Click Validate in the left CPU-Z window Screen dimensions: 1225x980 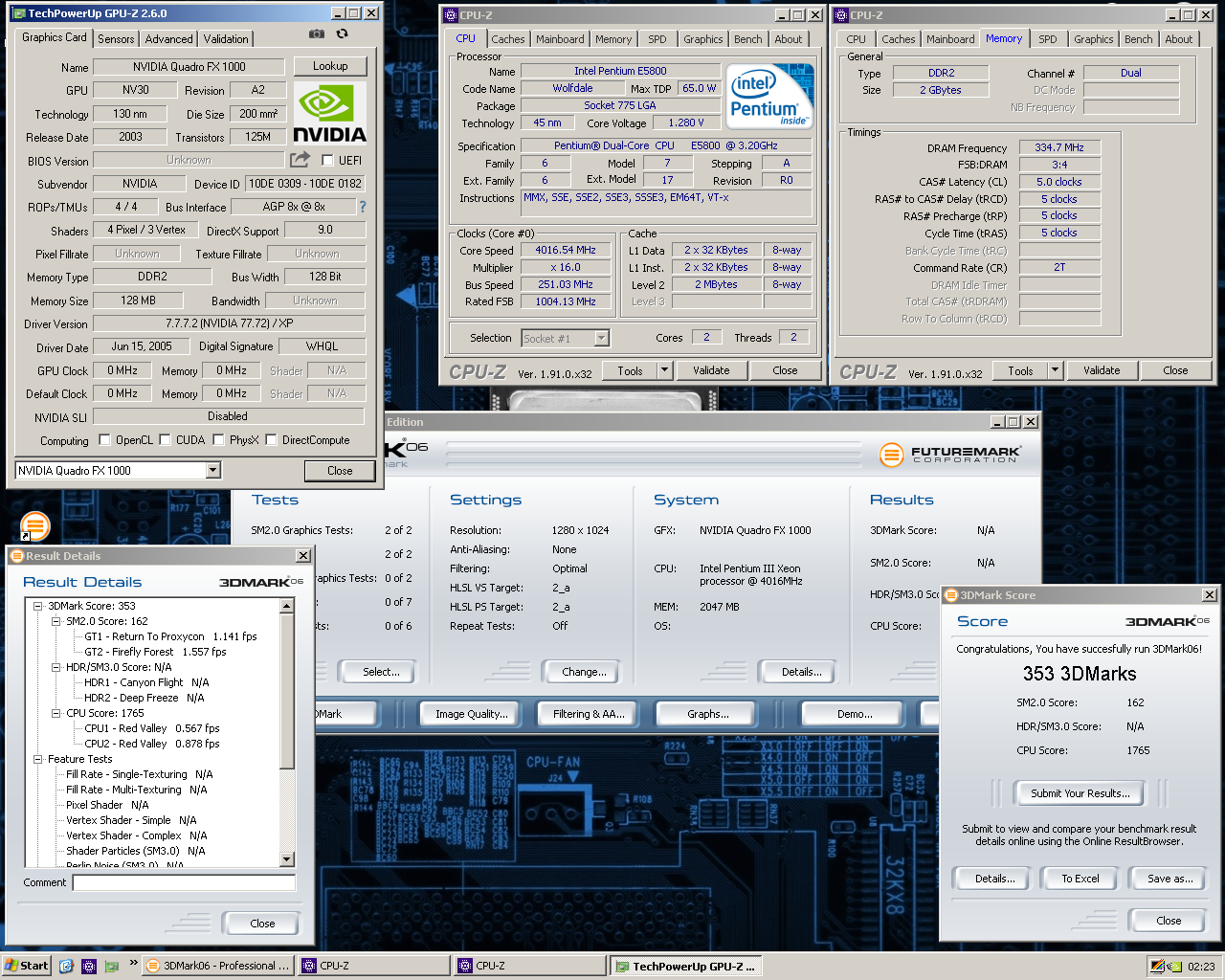[x=711, y=370]
